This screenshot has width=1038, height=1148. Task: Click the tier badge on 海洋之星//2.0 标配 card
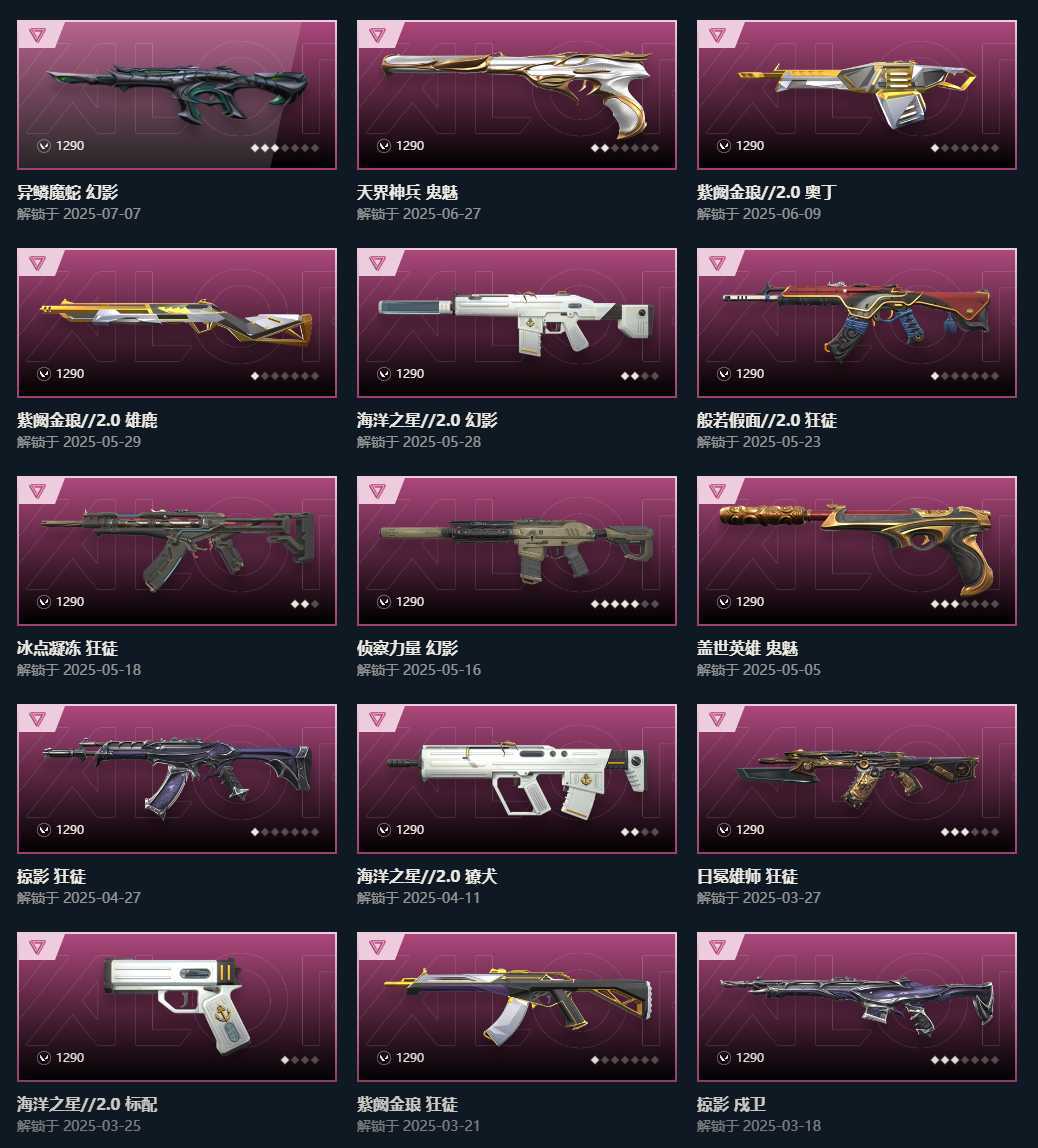(37, 946)
